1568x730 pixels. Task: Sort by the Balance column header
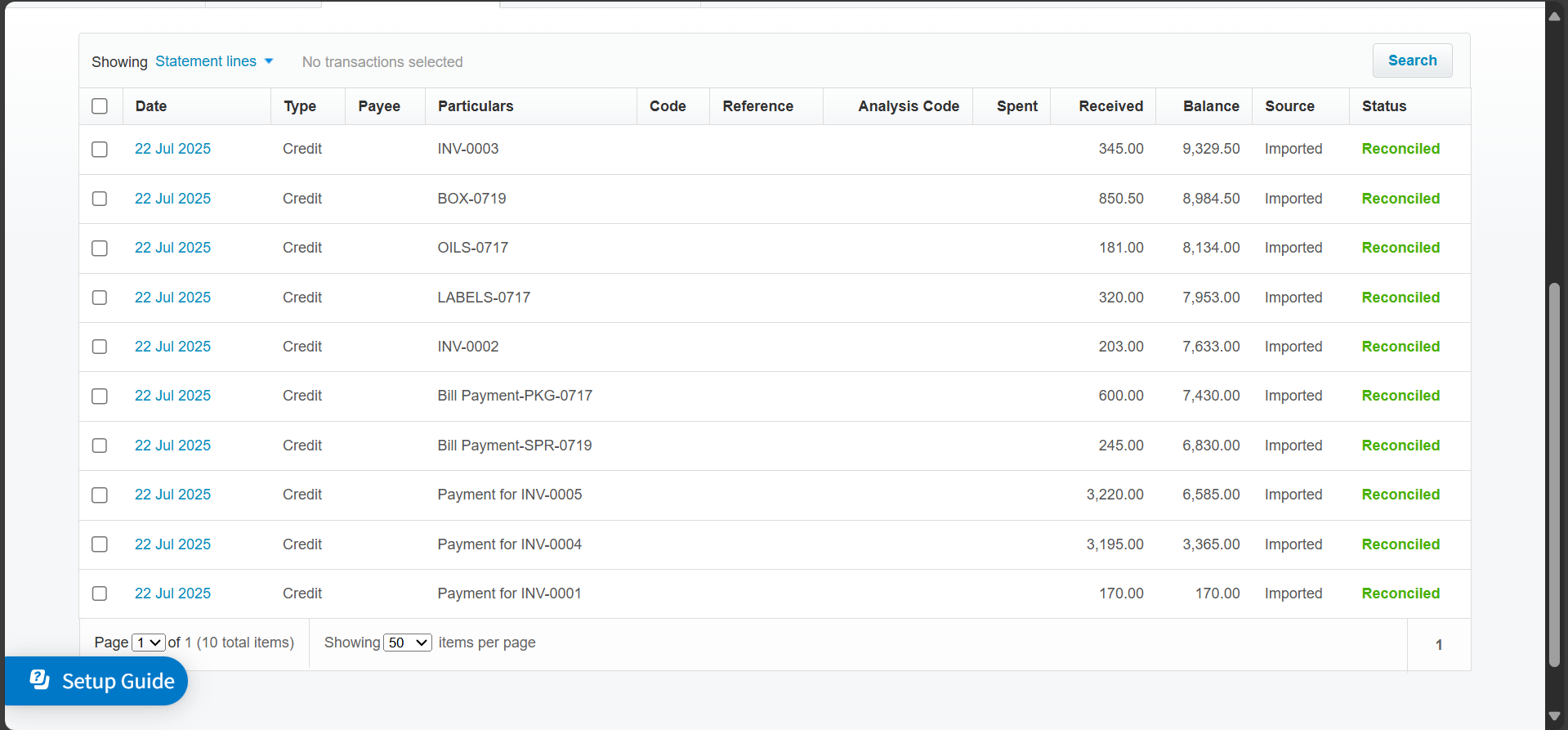[x=1211, y=106]
